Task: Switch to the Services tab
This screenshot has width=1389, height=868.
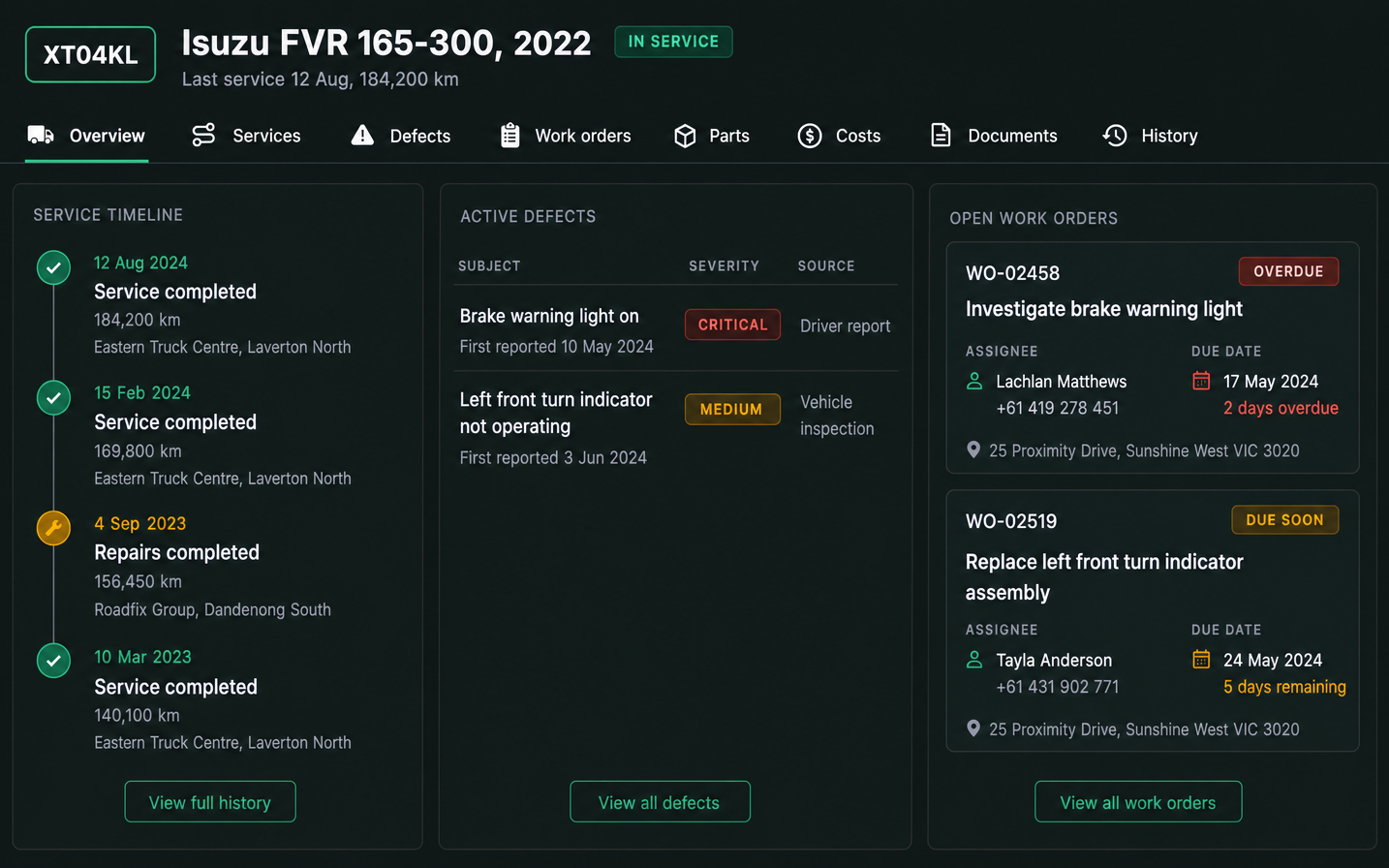Action: point(246,136)
